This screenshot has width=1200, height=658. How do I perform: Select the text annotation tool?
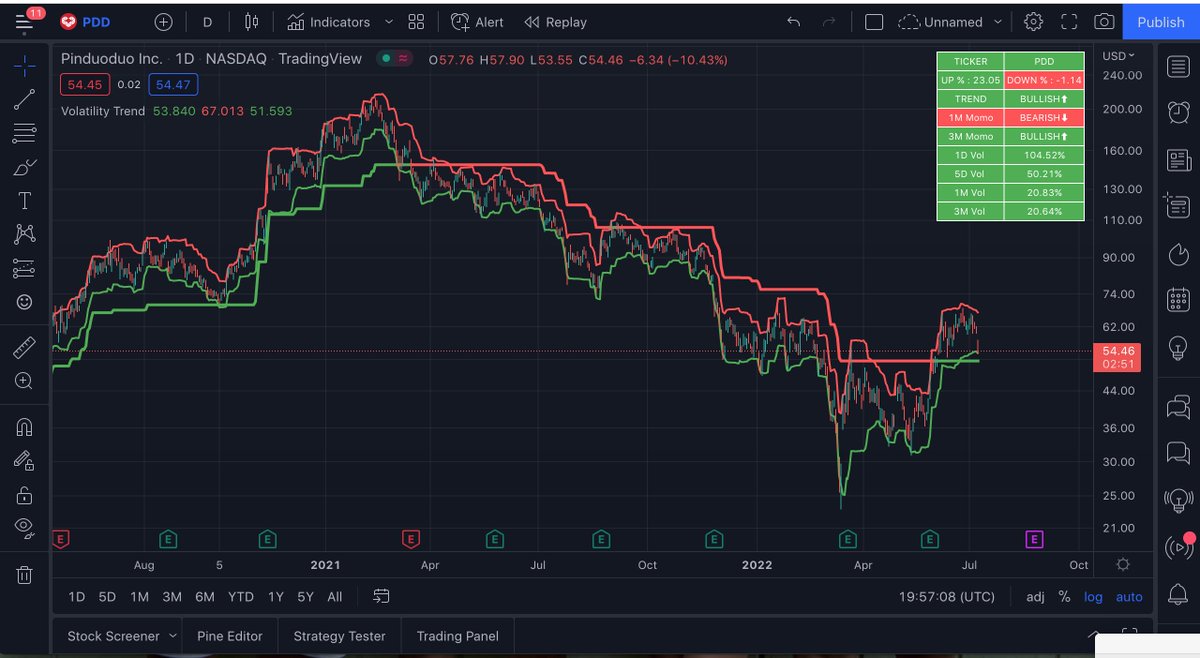[x=25, y=200]
